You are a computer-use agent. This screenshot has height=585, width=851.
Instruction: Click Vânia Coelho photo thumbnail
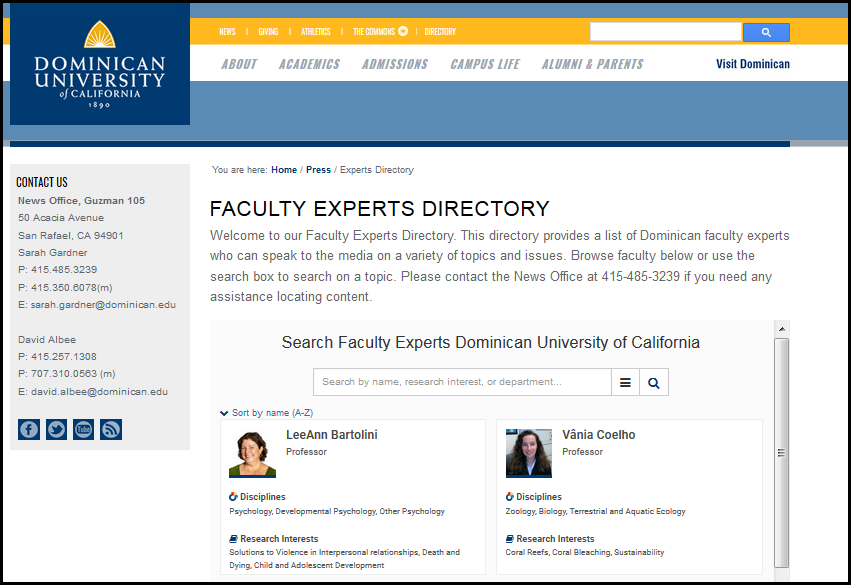(x=529, y=454)
